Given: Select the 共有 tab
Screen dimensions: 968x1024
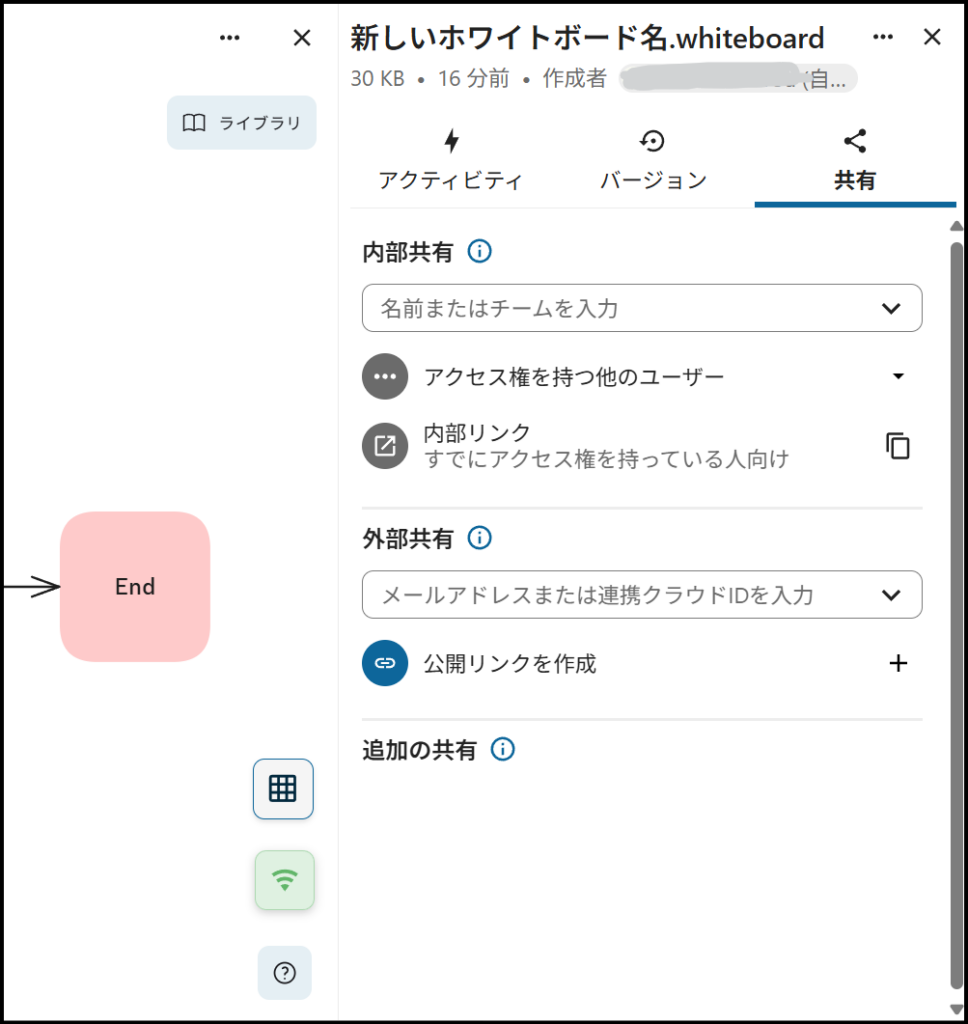Looking at the screenshot, I should click(x=855, y=160).
